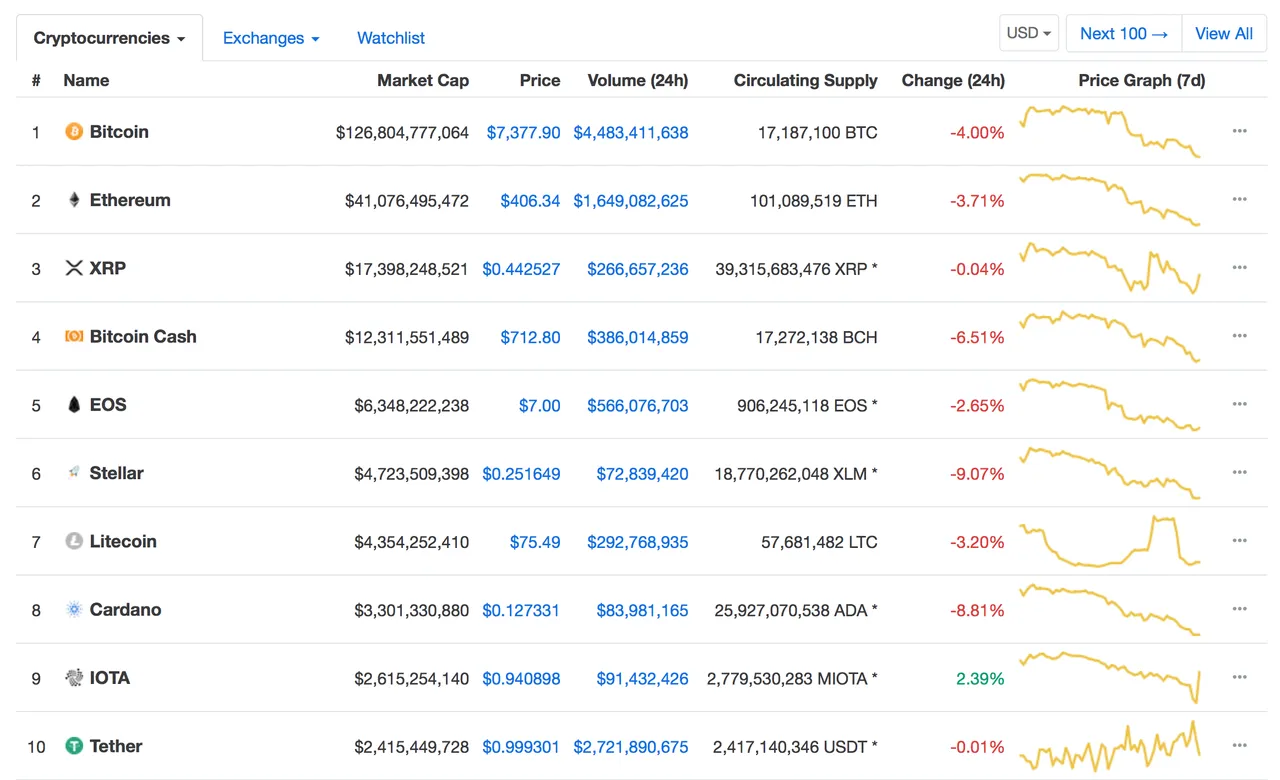Sort by the Market Cap column header
Screen dimensions: 1280x780
423,80
